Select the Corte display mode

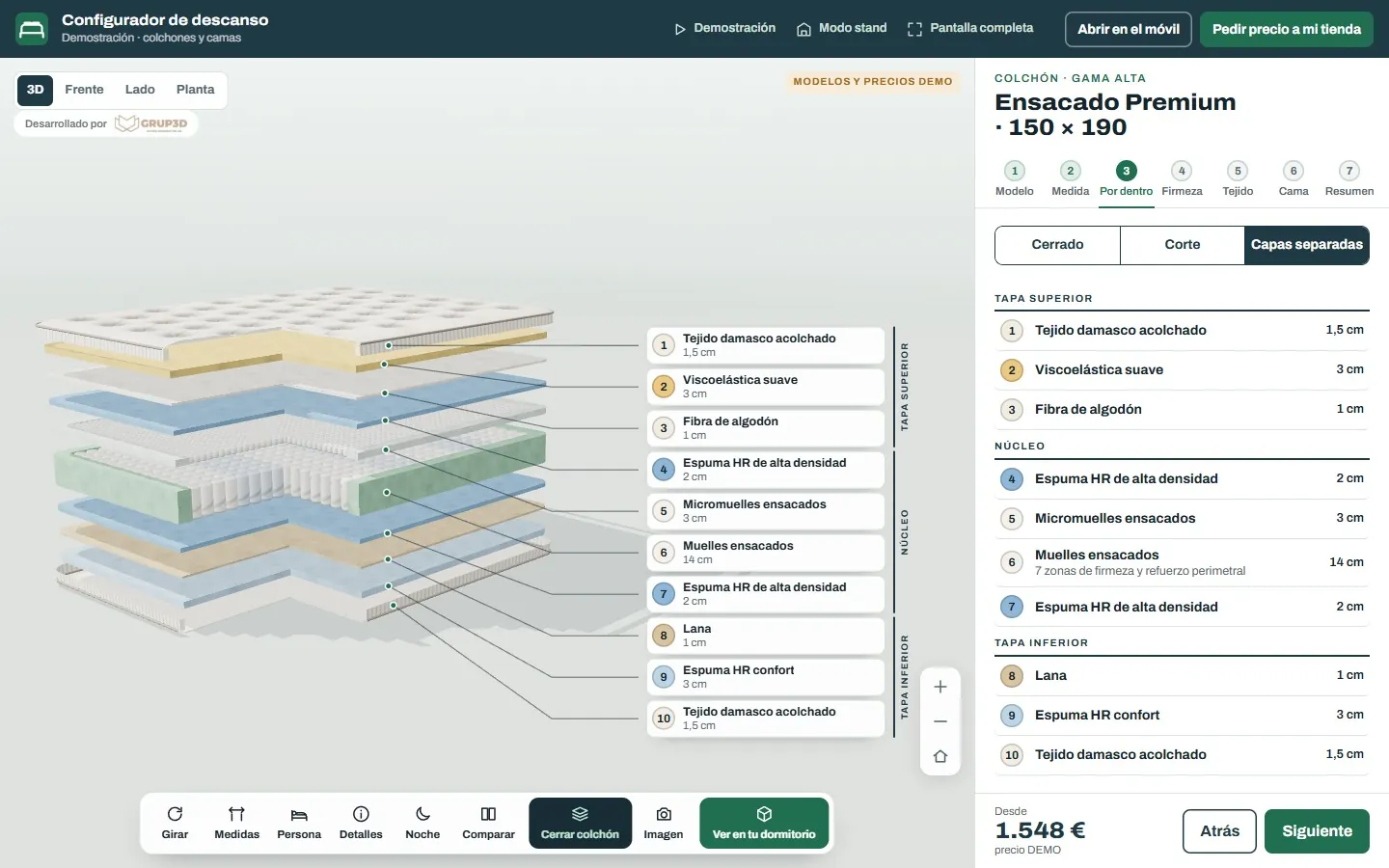coord(1183,245)
